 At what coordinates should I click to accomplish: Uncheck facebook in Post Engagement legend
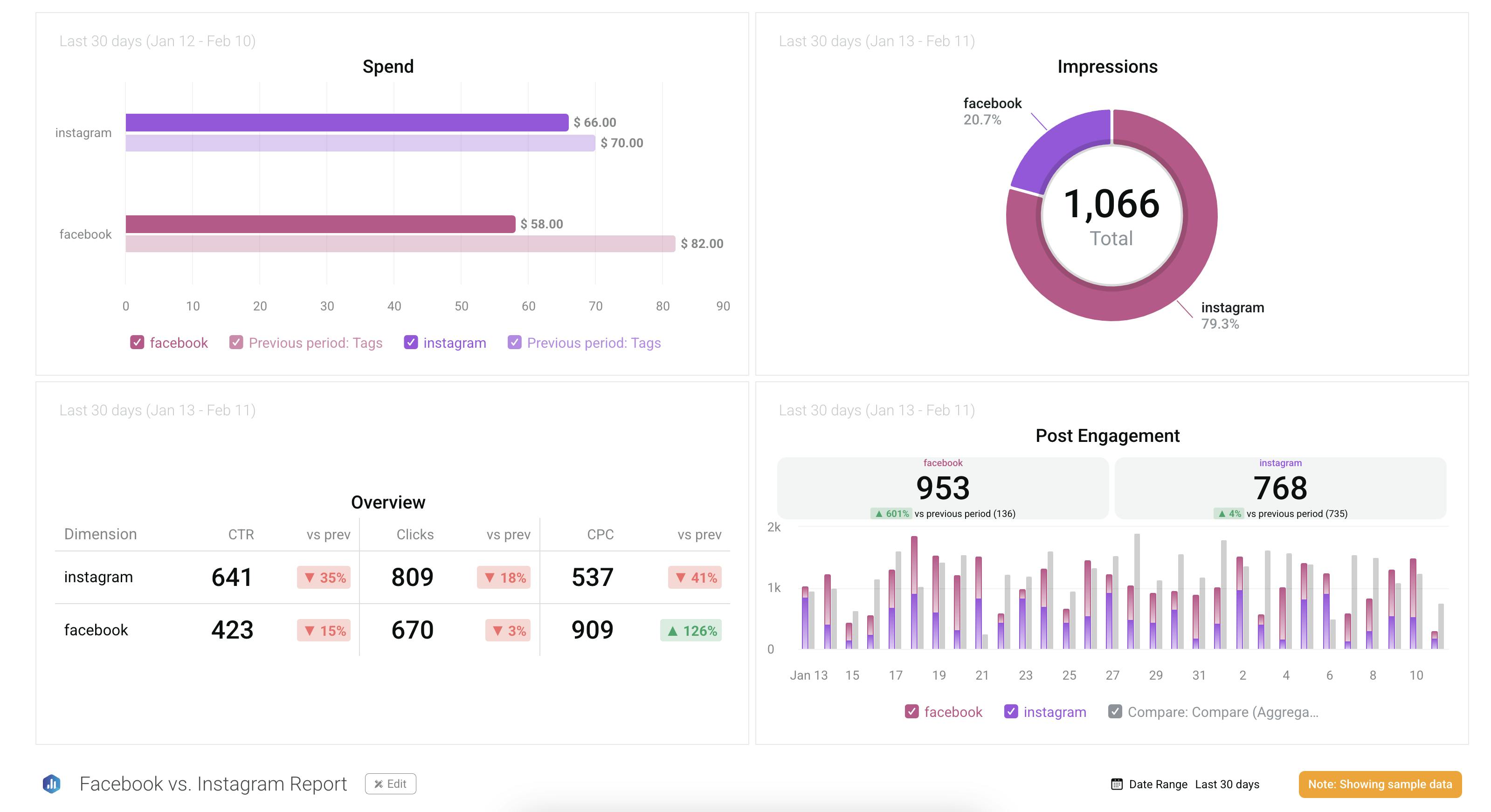click(911, 711)
